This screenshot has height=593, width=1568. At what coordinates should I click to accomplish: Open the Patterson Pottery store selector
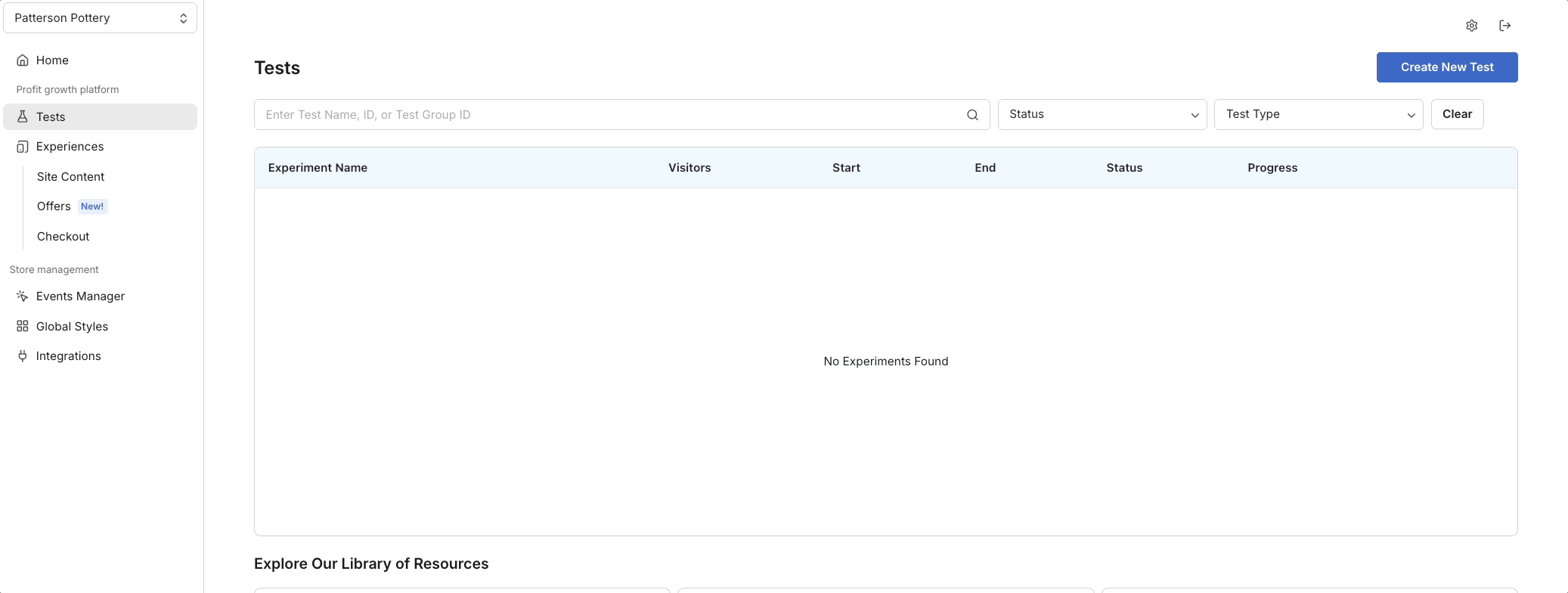tap(100, 18)
